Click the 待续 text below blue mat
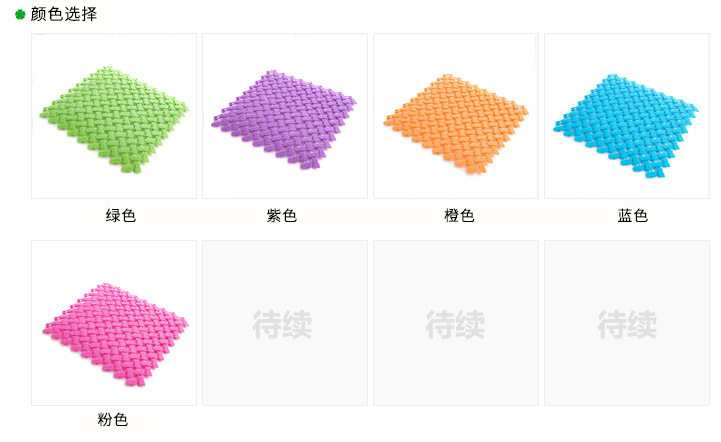 coord(627,324)
